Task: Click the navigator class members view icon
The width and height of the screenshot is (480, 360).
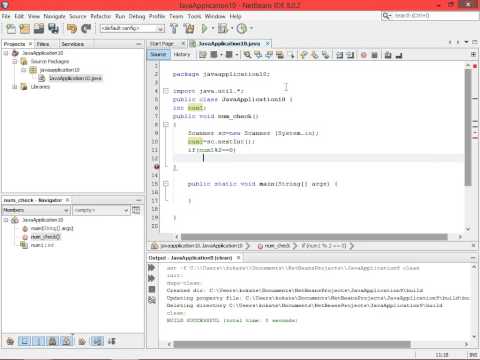Action: (x=136, y=210)
